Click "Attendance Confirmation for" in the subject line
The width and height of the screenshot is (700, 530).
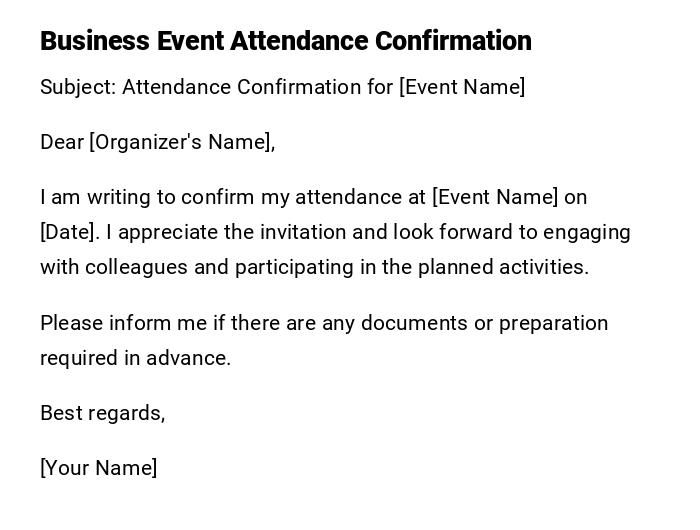click(x=257, y=87)
